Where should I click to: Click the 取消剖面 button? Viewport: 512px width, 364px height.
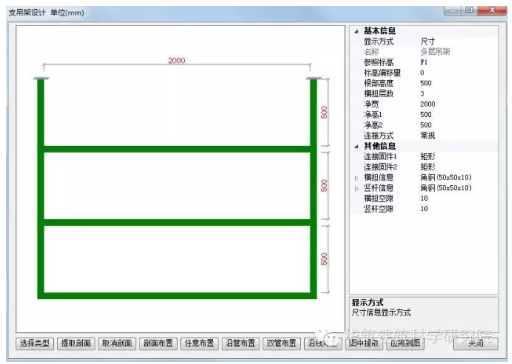pos(117,343)
